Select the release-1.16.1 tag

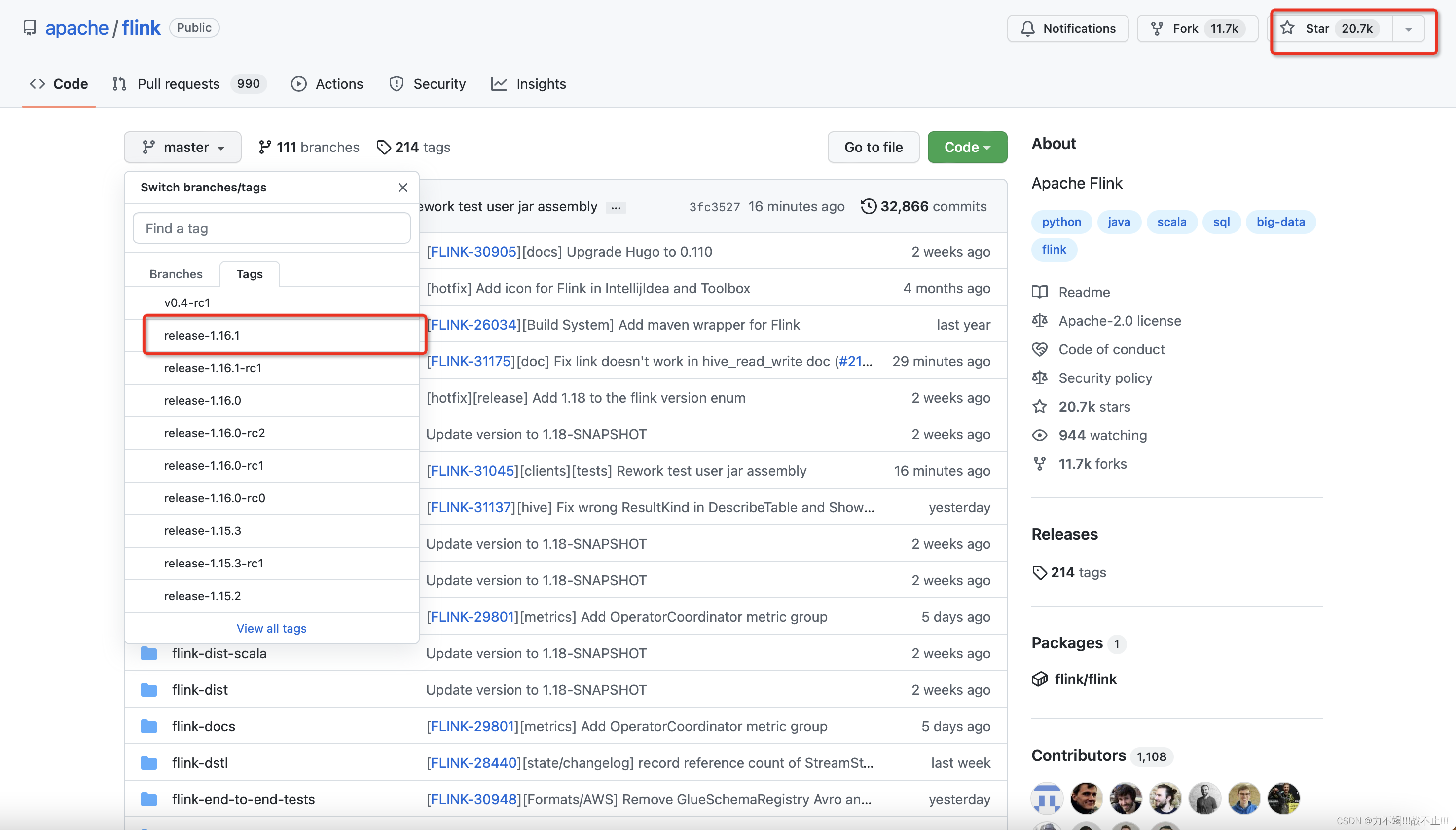[272, 335]
